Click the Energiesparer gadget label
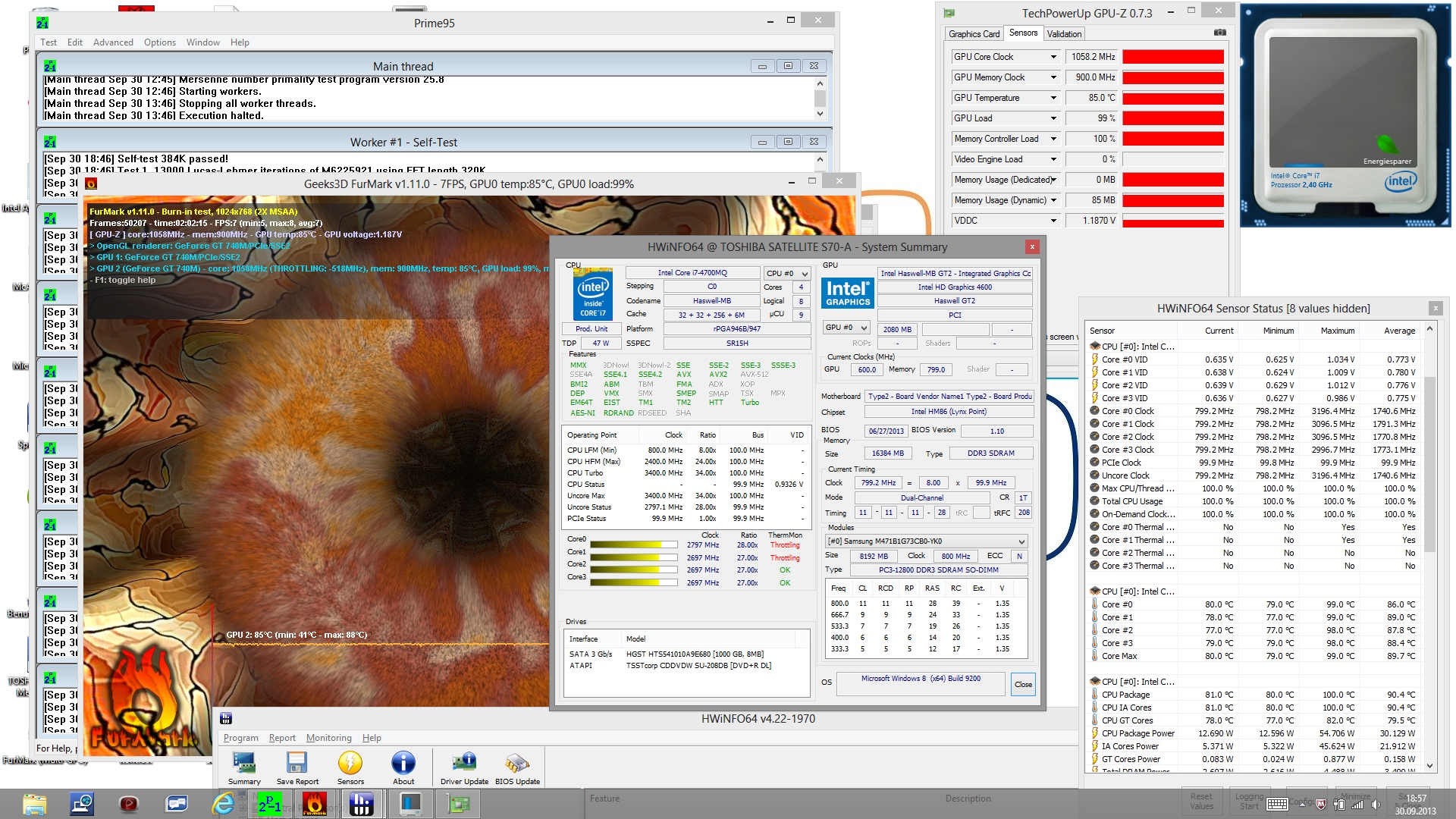This screenshot has width=1456, height=819. click(x=1387, y=162)
